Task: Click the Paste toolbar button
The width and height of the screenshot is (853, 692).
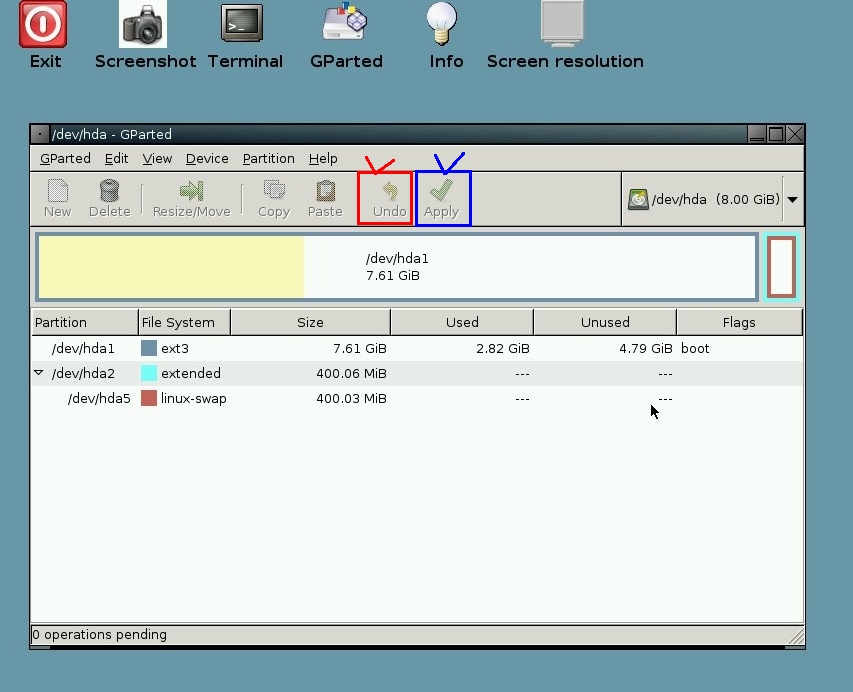Action: (x=325, y=199)
